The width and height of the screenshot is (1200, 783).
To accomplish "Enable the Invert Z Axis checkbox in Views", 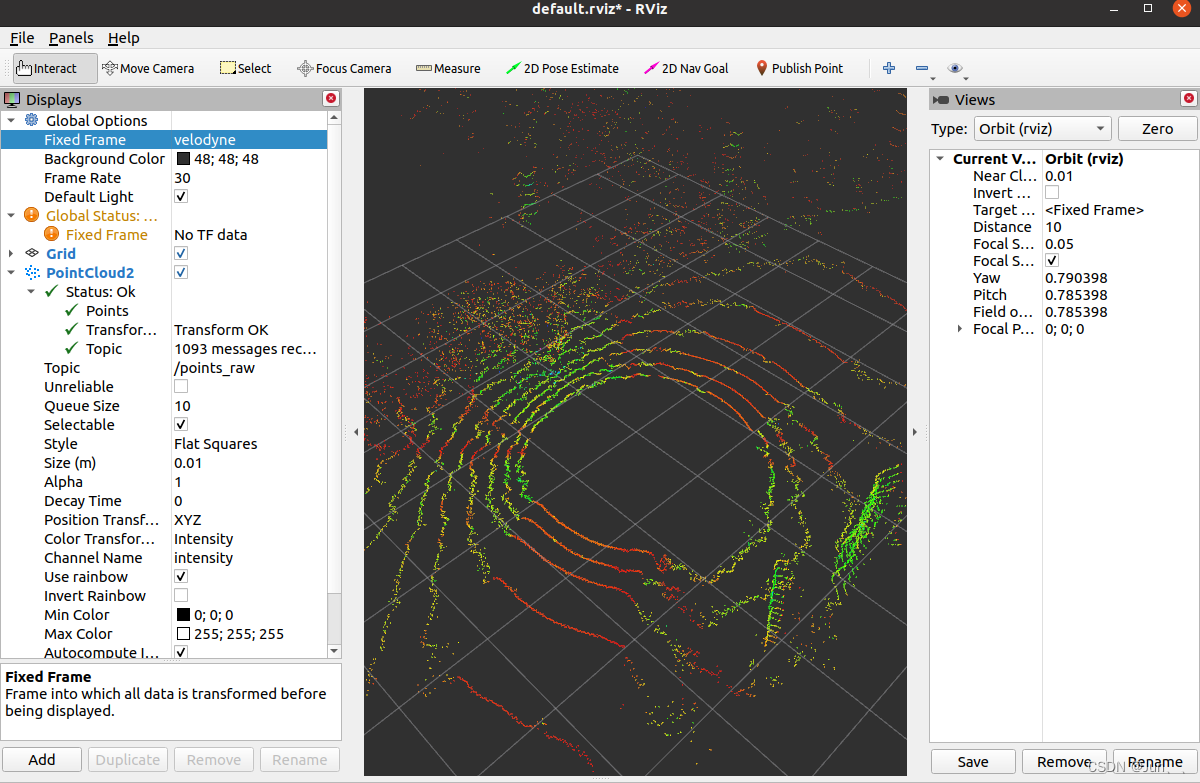I will click(1052, 192).
